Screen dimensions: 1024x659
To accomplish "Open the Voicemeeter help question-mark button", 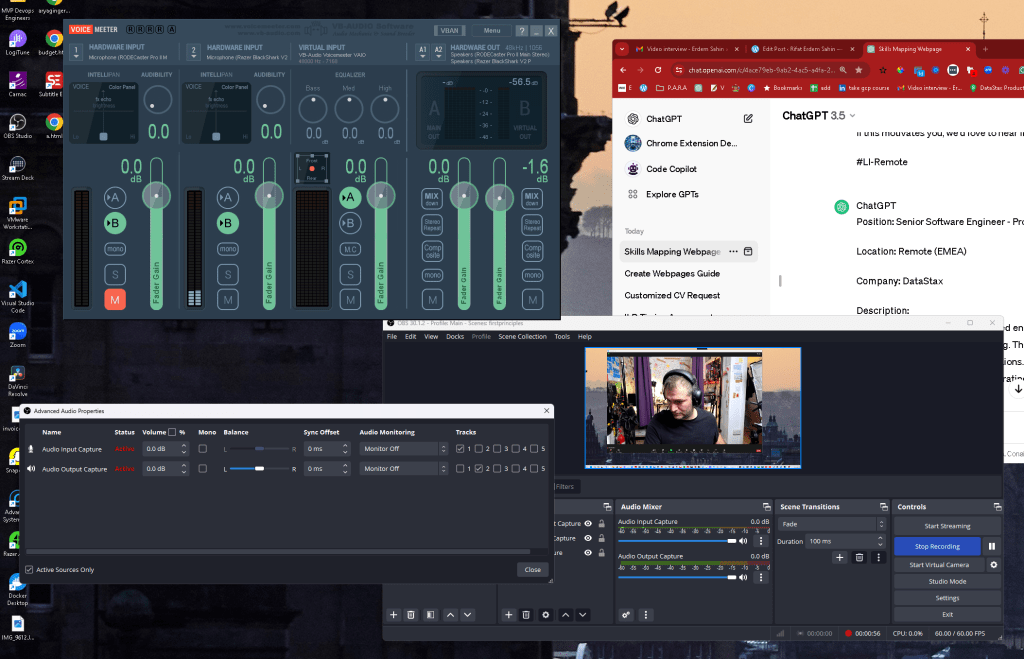I will point(521,31).
